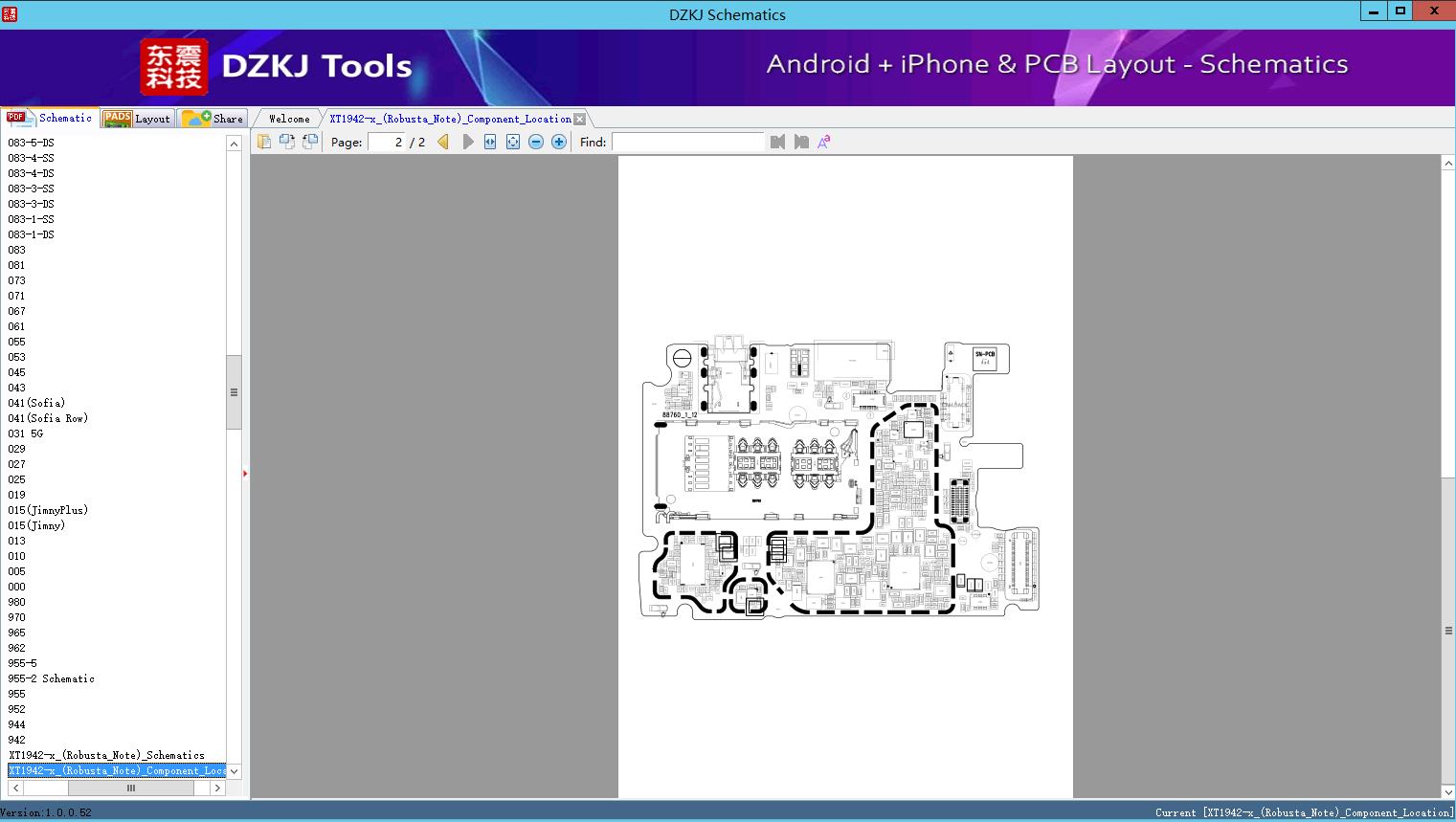Open the 083-1-SS list item
This screenshot has width=1456, height=822.
(x=31, y=219)
